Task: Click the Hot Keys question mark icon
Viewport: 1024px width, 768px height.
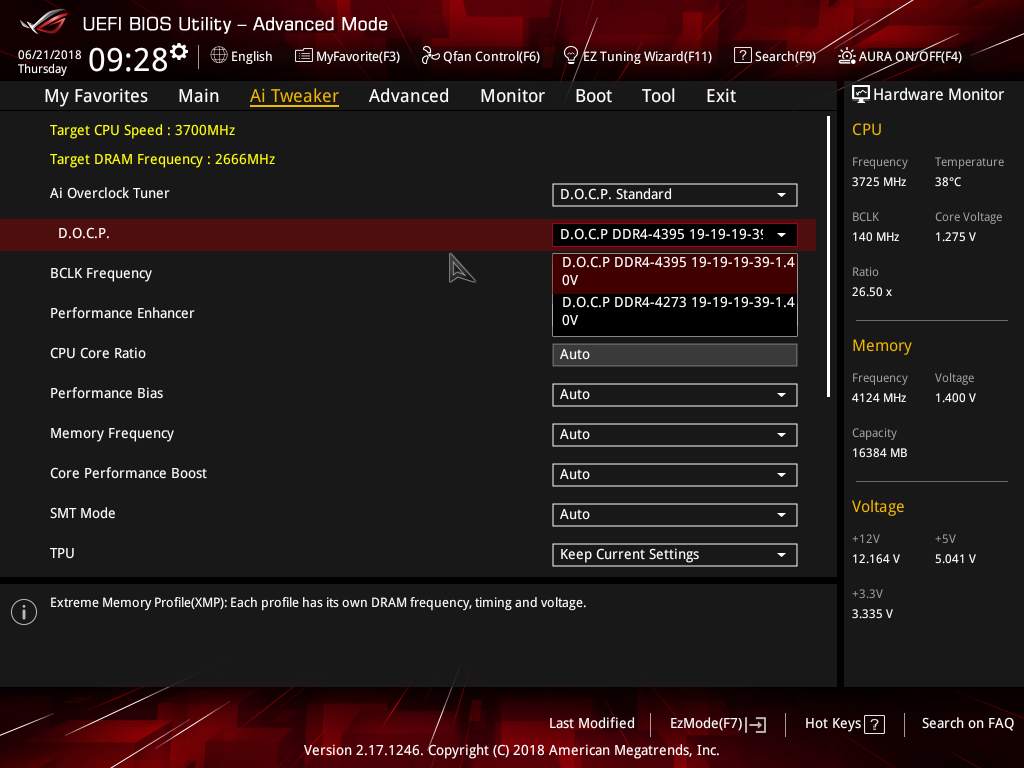Action: [874, 724]
